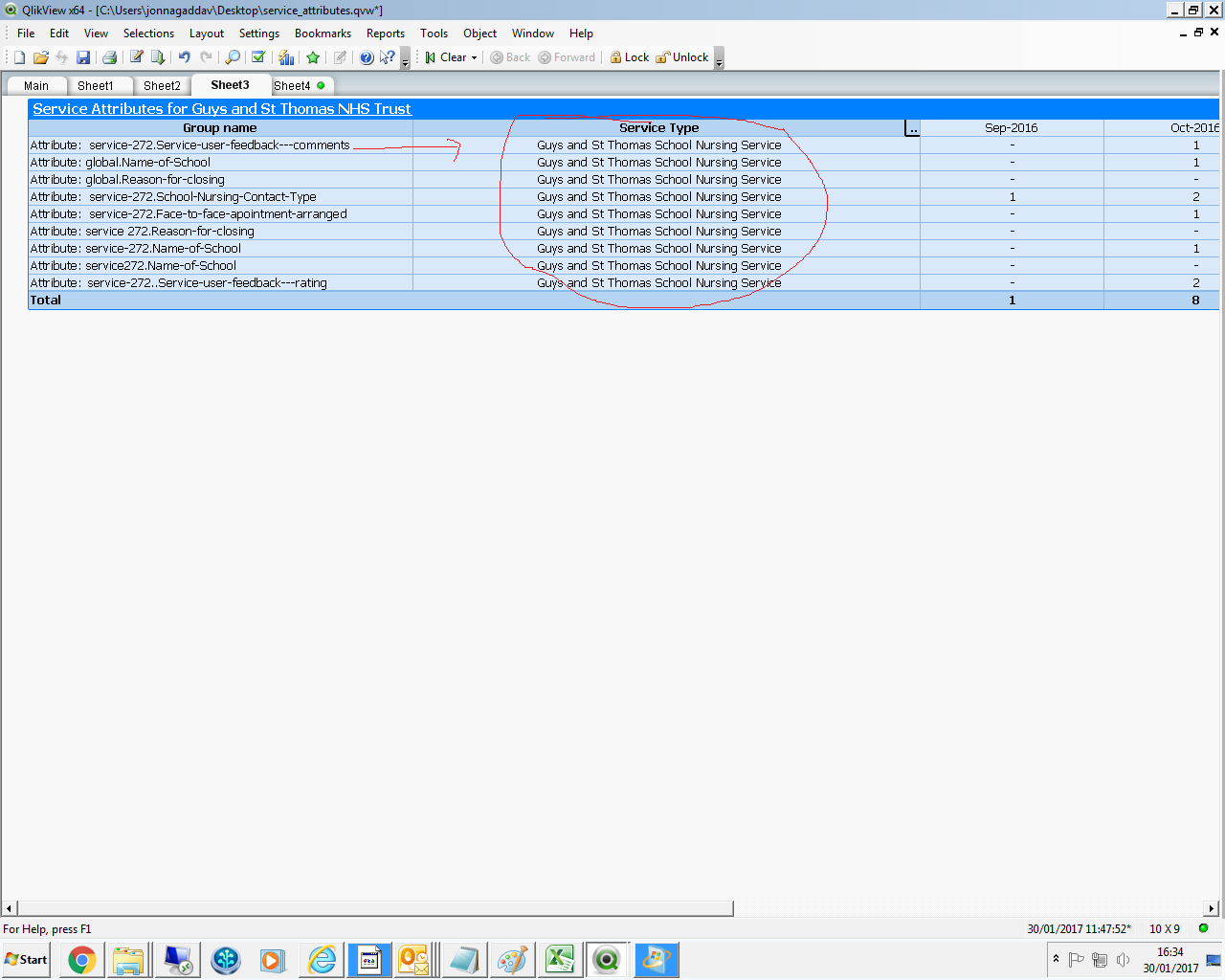Unlock the locked selections
Viewport: 1225px width, 980px height.
pyautogui.click(x=682, y=57)
